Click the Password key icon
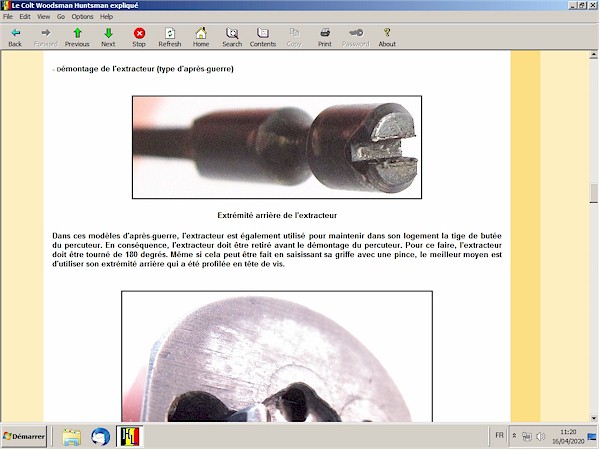This screenshot has width=600, height=450. (356, 37)
